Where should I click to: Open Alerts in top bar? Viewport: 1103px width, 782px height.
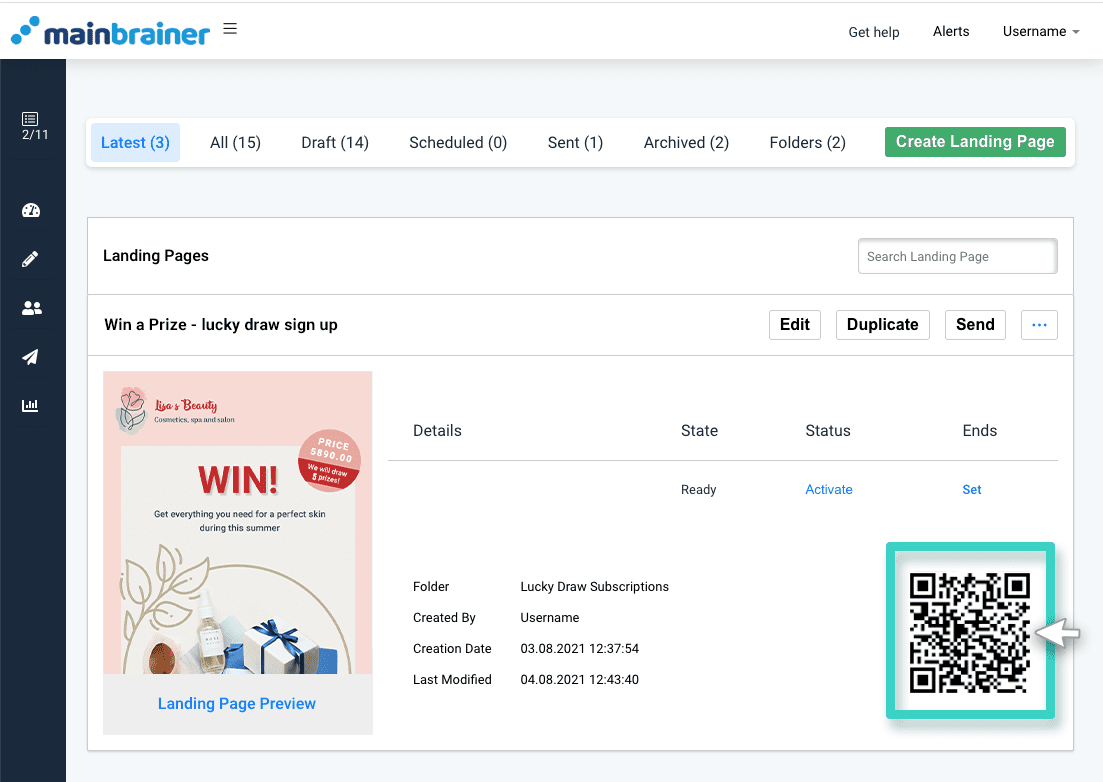point(951,32)
